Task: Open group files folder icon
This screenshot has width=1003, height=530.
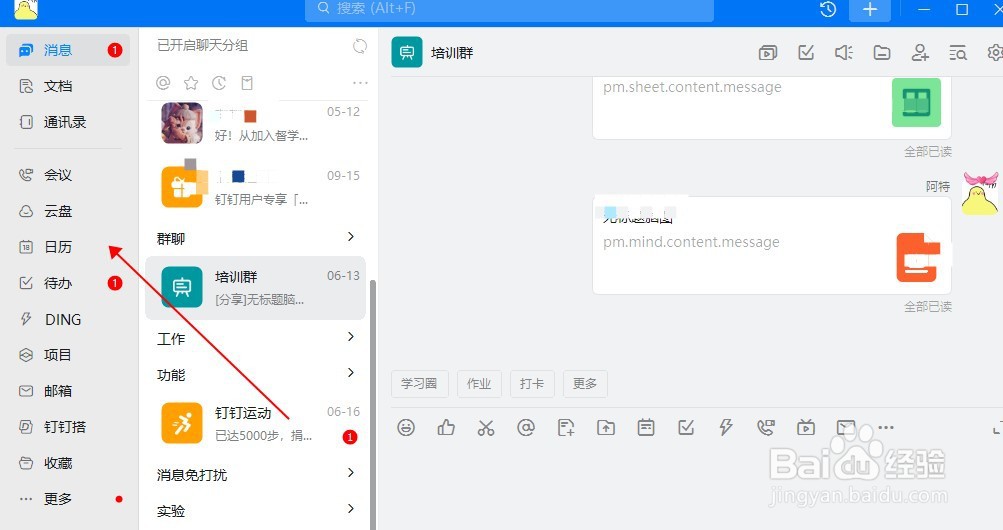Action: (x=881, y=52)
